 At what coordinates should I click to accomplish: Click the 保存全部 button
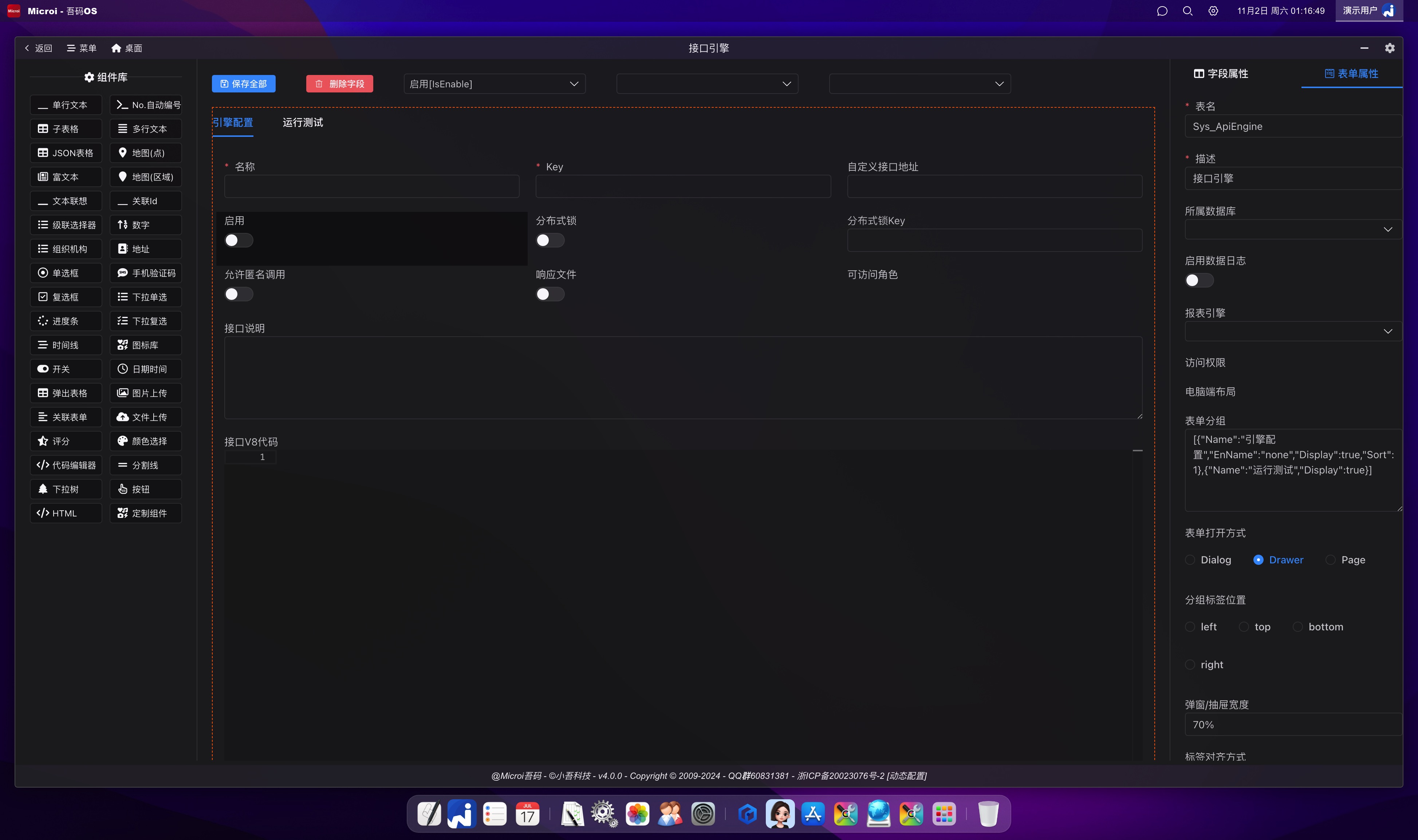[244, 84]
